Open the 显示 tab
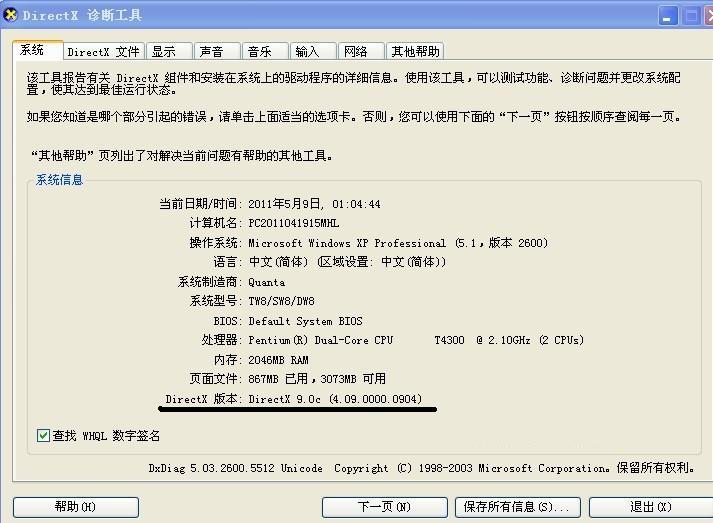Image resolution: width=713 pixels, height=523 pixels. (169, 51)
